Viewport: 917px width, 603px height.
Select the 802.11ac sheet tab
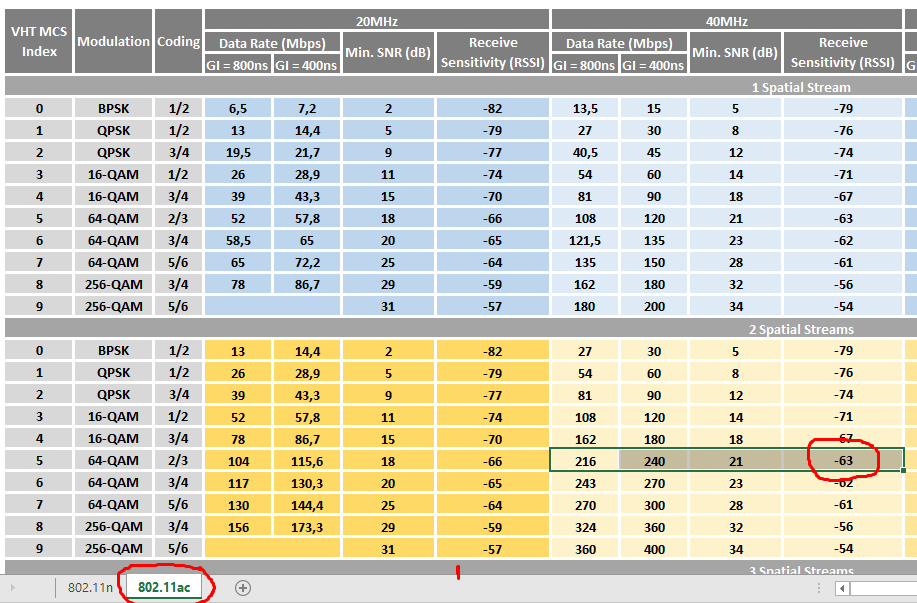click(164, 587)
